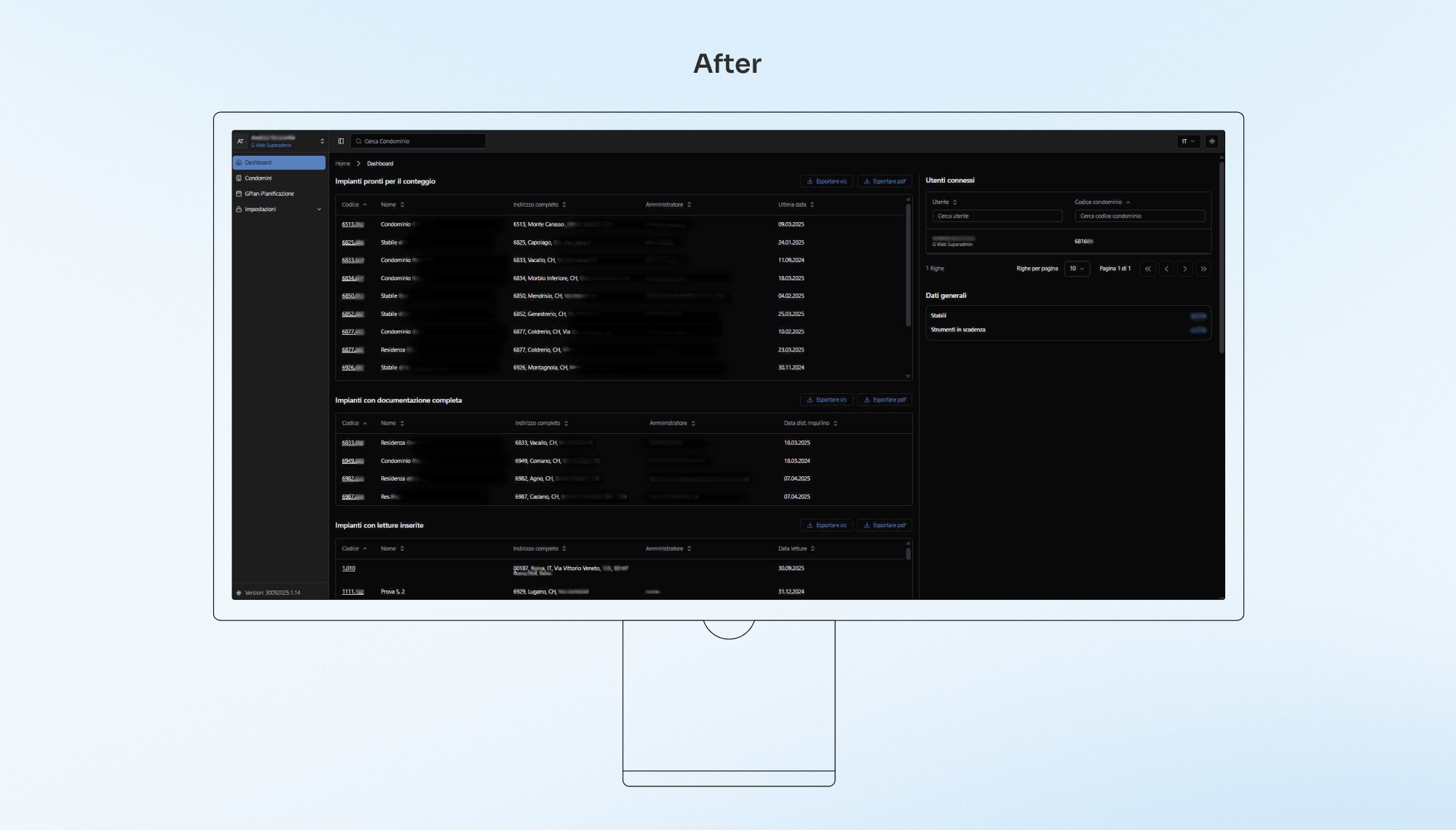Image resolution: width=1456 pixels, height=830 pixels.
Task: Click next page arrow in Utenti connessi
Action: pos(1185,269)
